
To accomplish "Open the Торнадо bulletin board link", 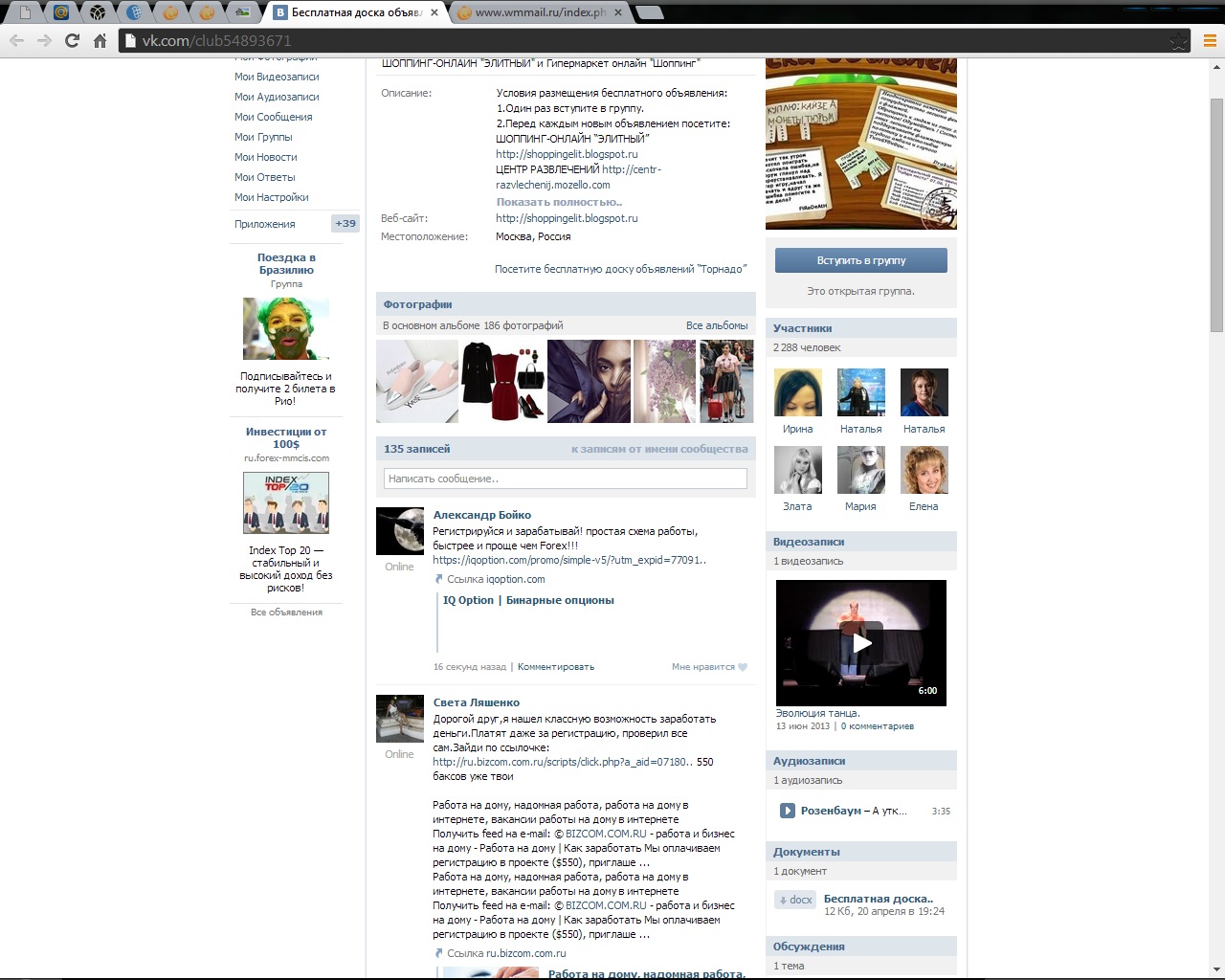I will coord(620,269).
